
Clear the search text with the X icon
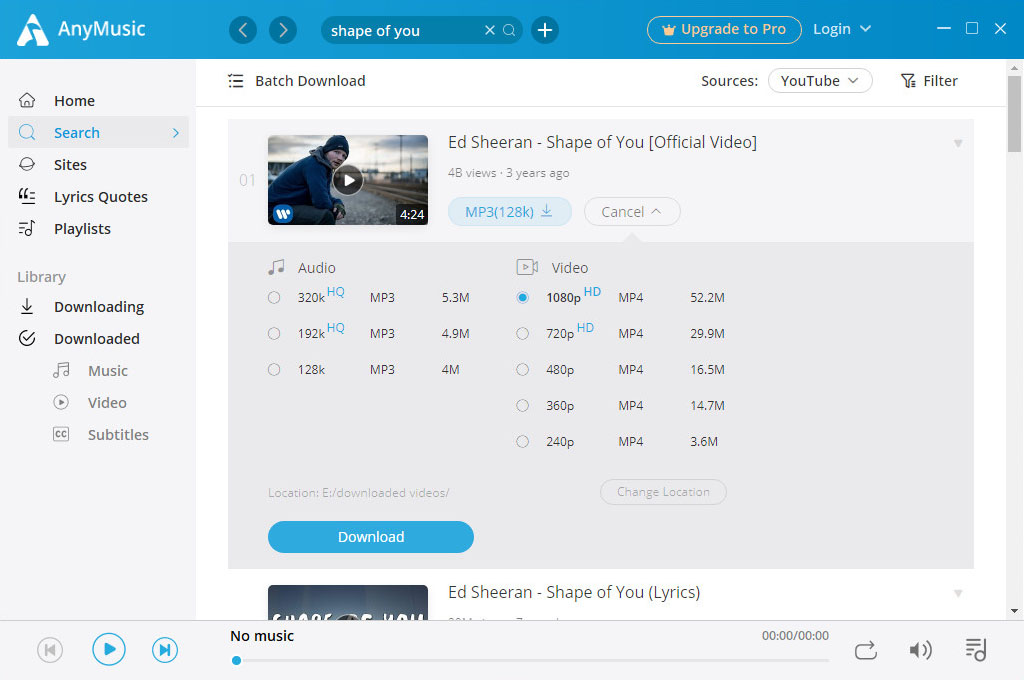[490, 30]
